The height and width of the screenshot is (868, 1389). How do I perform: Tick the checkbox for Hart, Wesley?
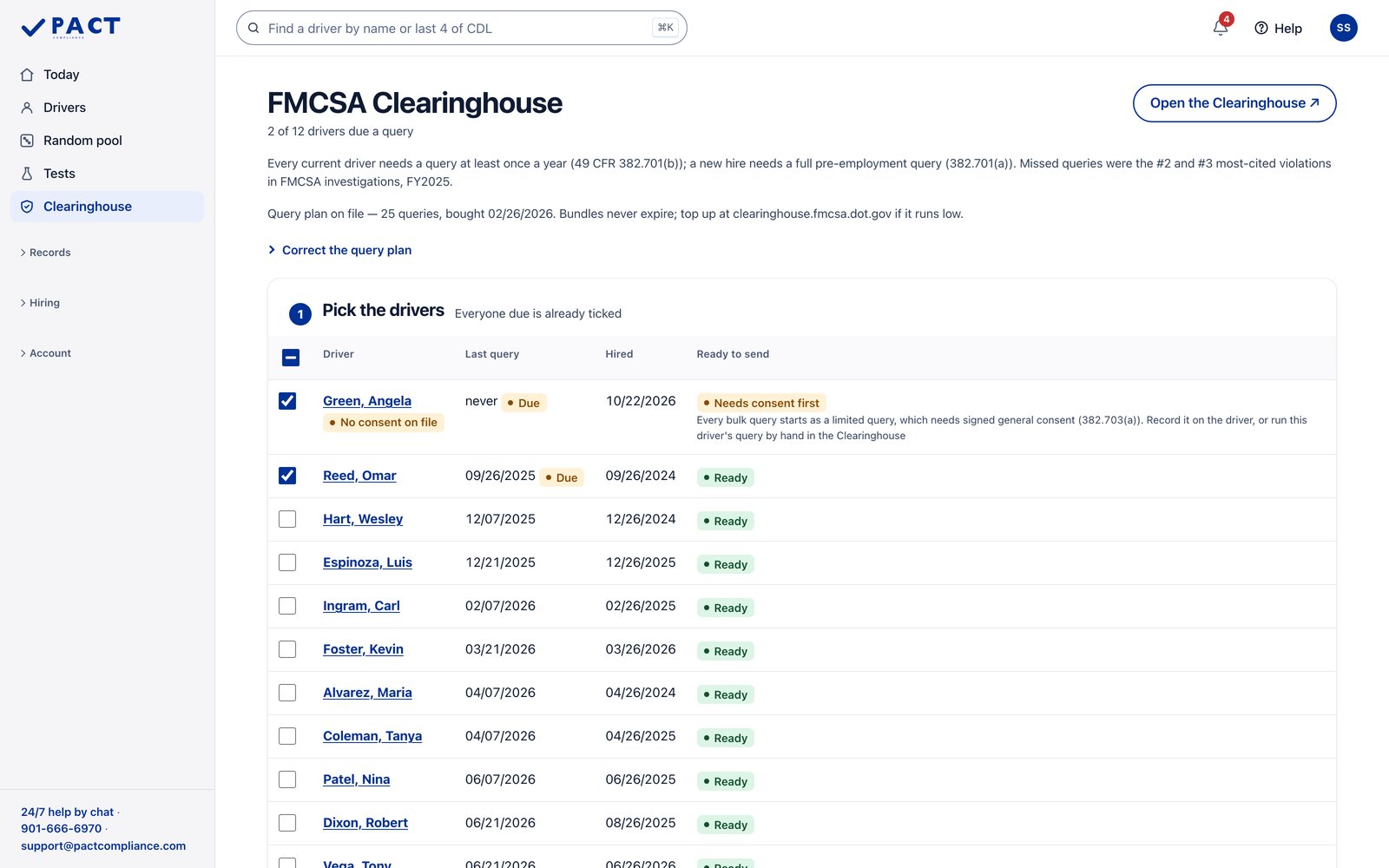(287, 519)
